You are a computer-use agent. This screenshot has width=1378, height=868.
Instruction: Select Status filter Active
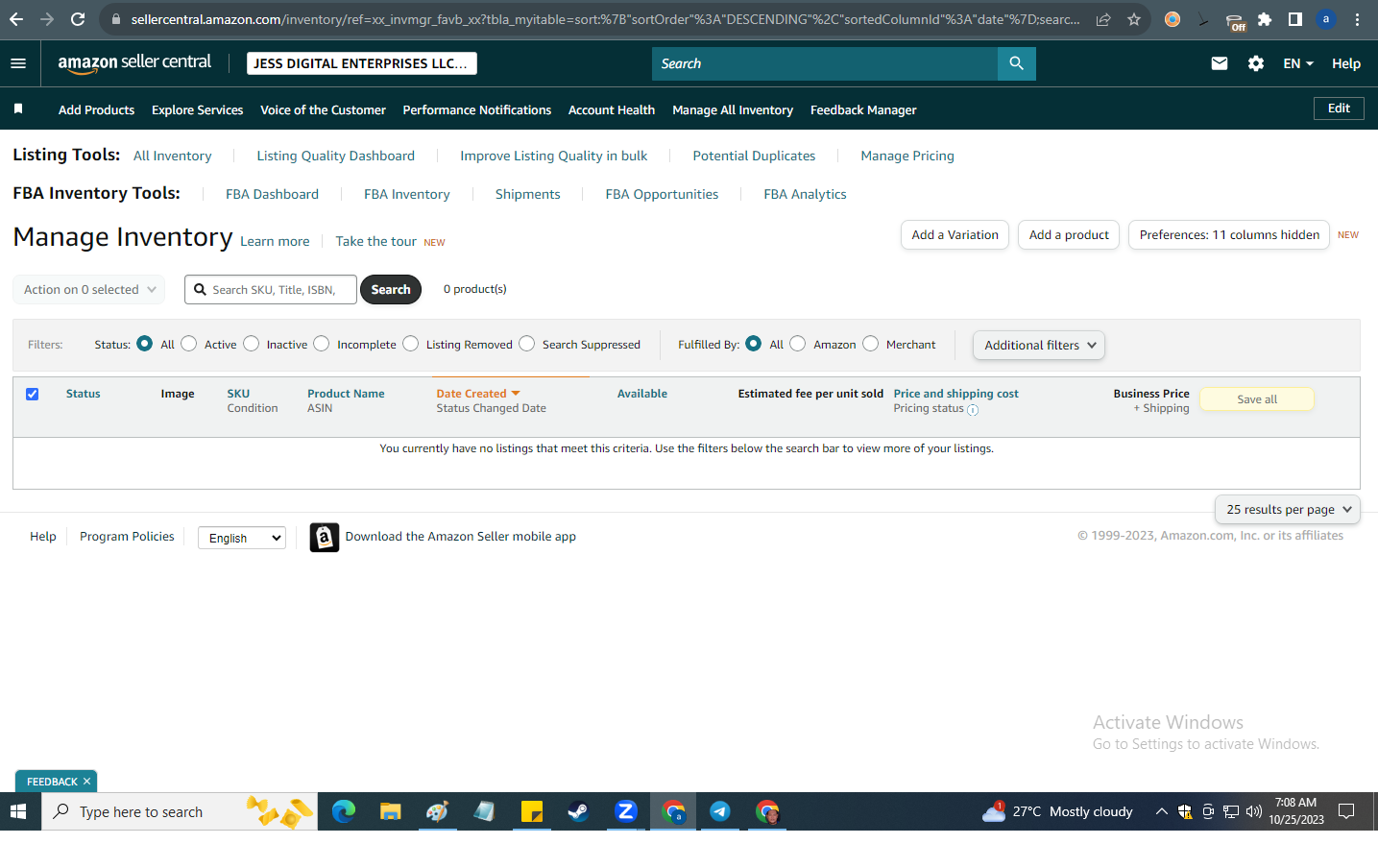pyautogui.click(x=189, y=344)
